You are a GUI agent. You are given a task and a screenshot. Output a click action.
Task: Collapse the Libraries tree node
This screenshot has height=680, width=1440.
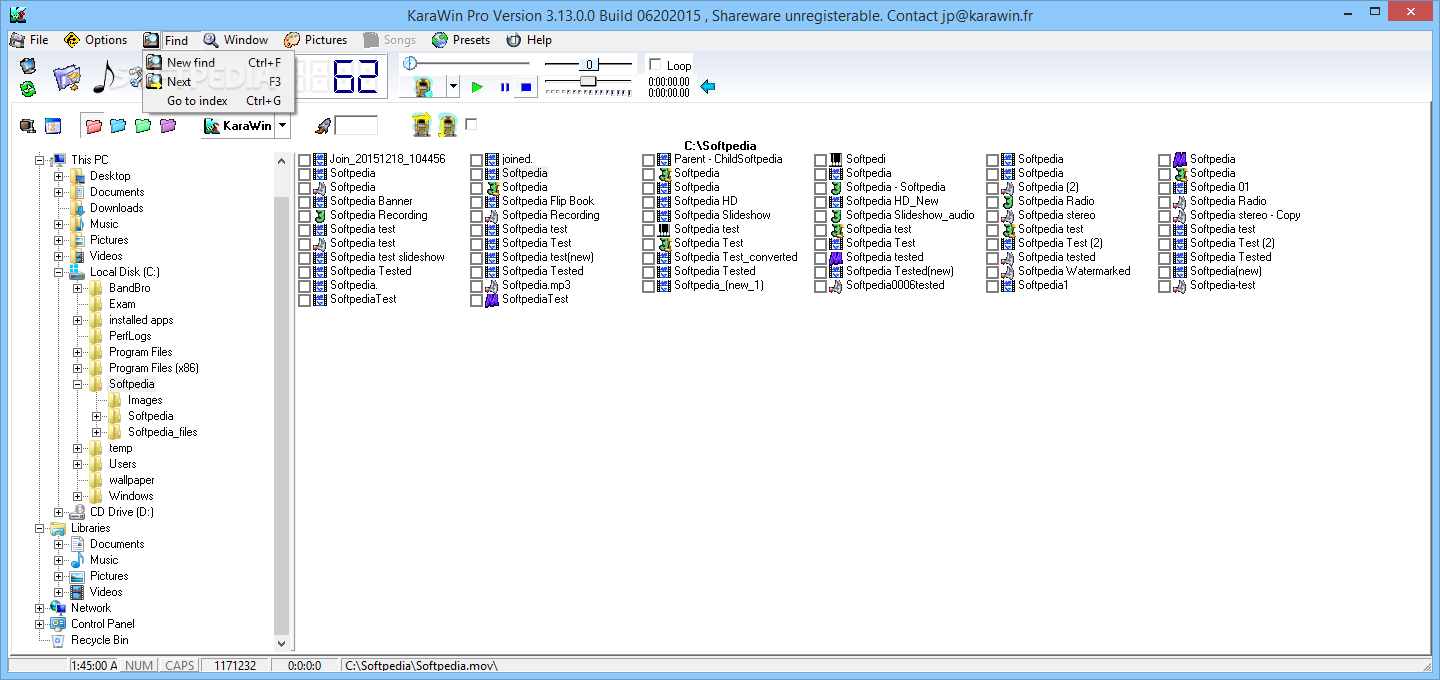click(x=40, y=528)
